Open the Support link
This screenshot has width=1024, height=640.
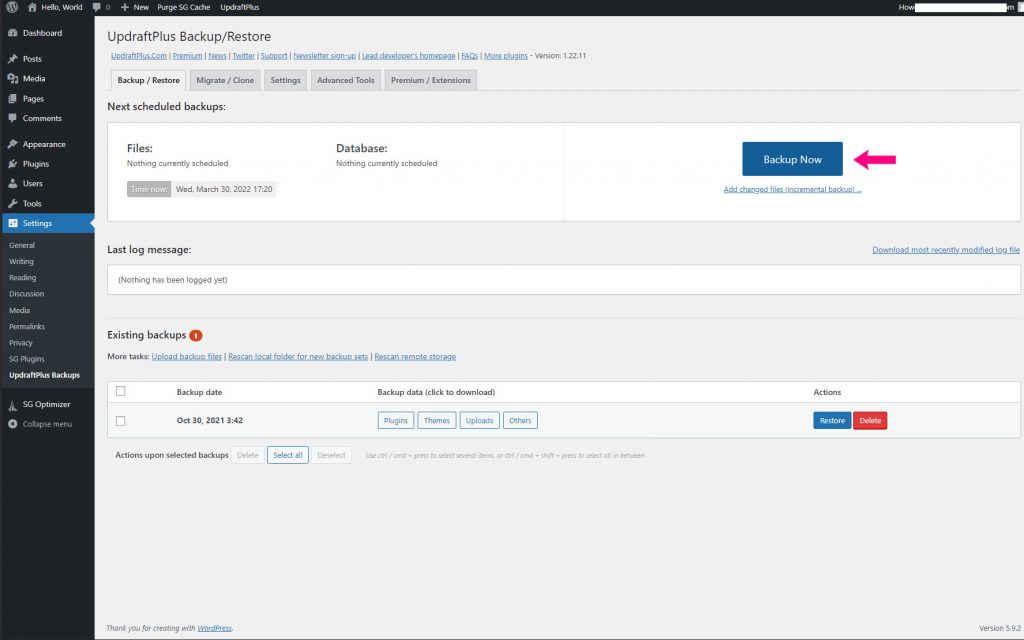tap(274, 56)
